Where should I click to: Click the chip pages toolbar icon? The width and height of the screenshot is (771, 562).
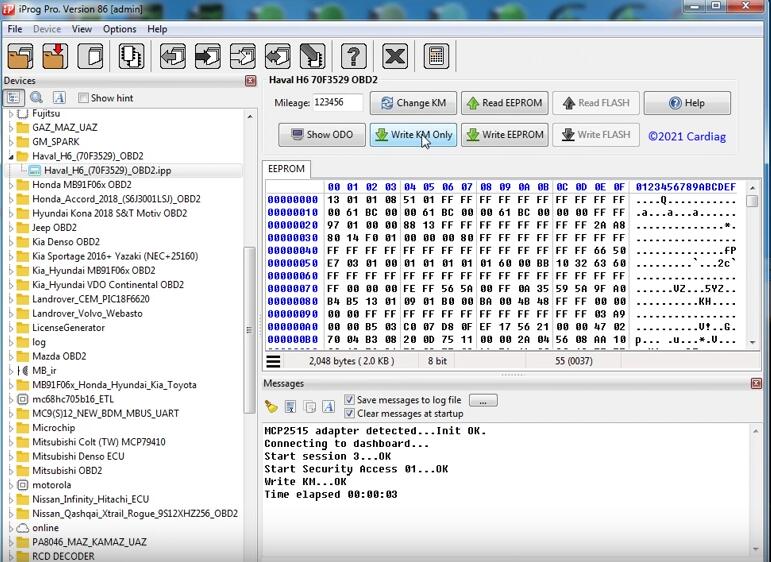click(x=131, y=56)
